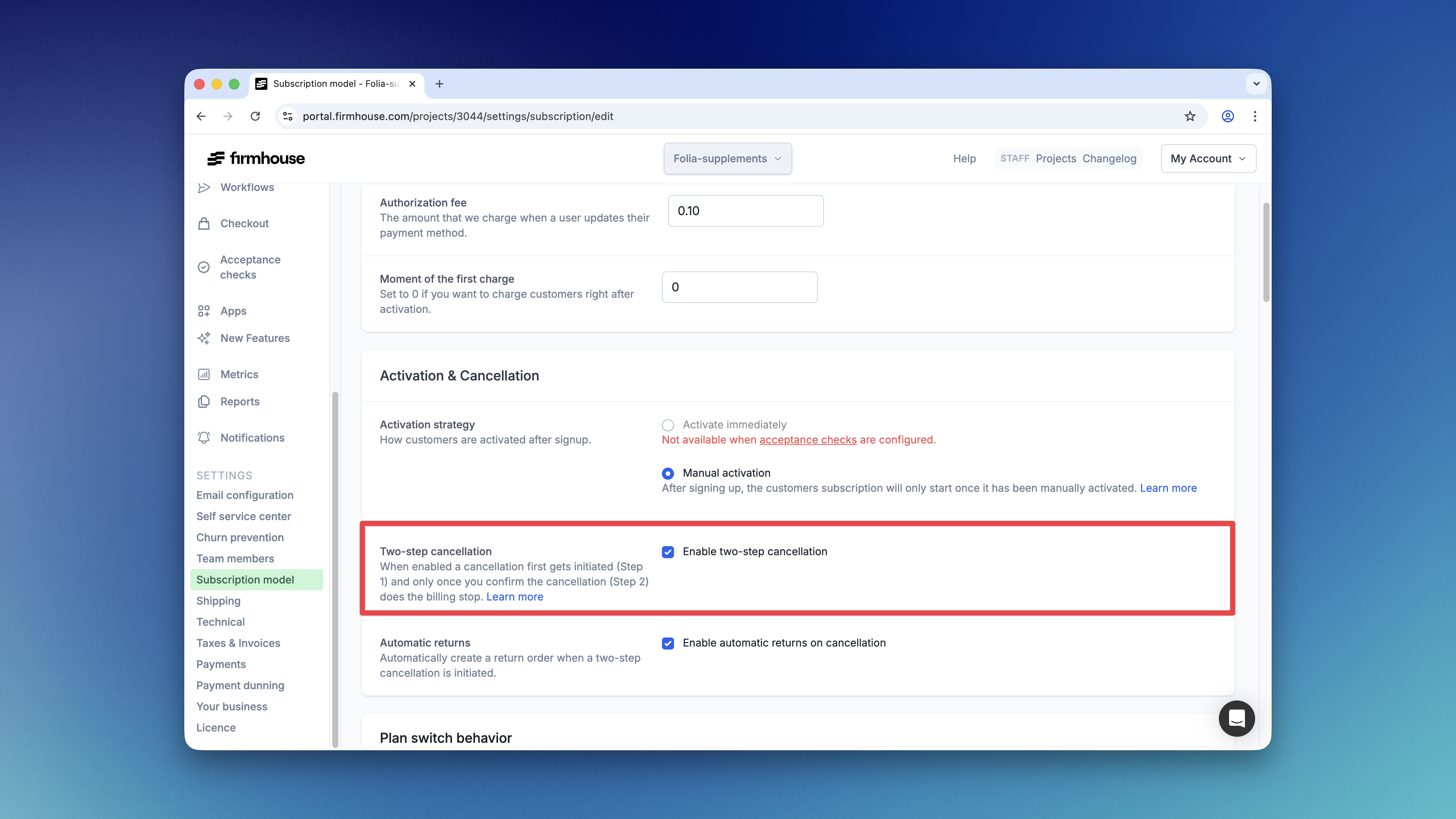
Task: Open the Workflows section in the sidebar
Action: click(x=247, y=187)
